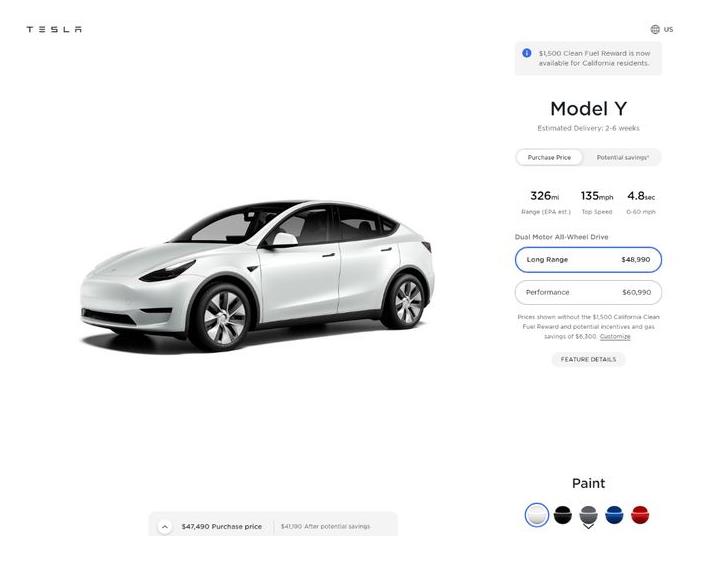Expand the price summary chevron
Viewport: 710px width, 563px height.
coord(165,527)
